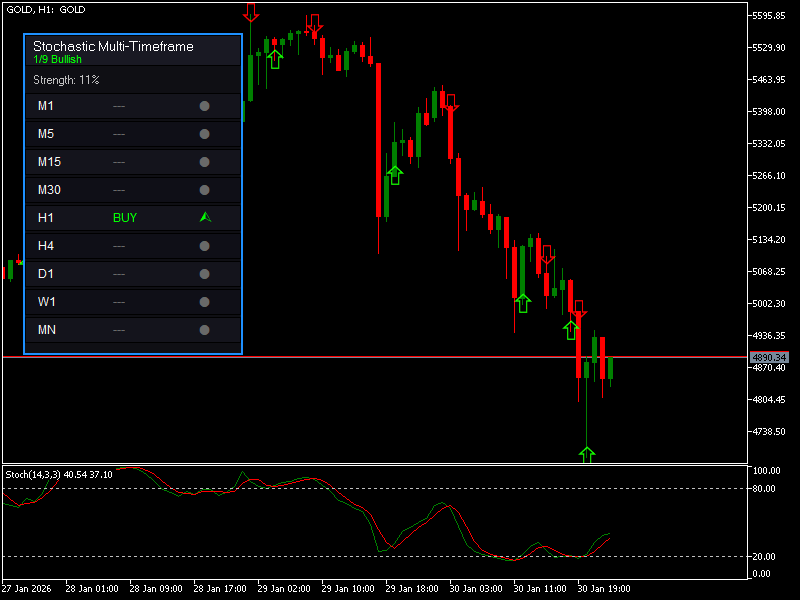
Task: Click the gray status dot in the M1 row
Action: (205, 106)
